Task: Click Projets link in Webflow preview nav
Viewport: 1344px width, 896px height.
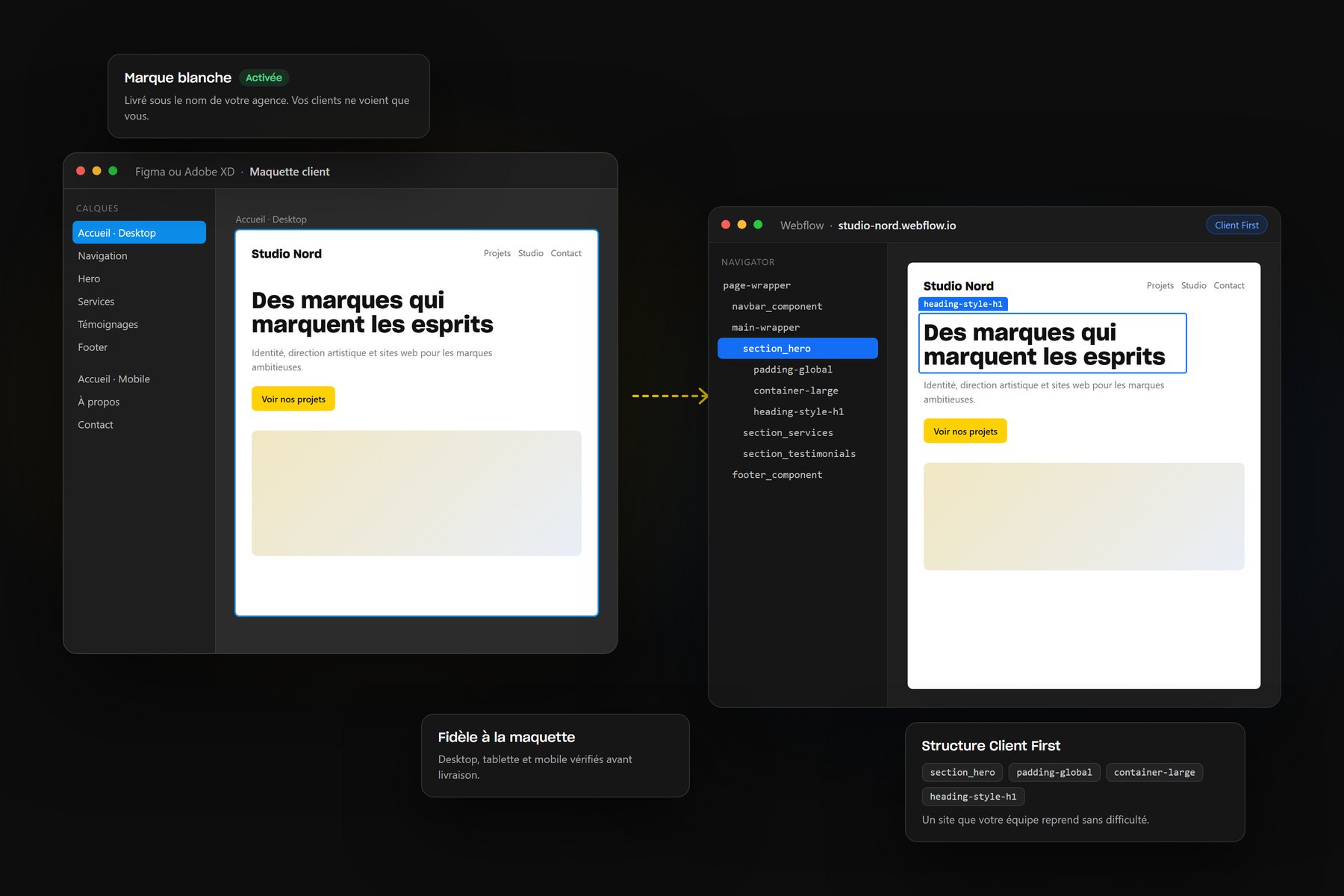Action: coord(1160,285)
